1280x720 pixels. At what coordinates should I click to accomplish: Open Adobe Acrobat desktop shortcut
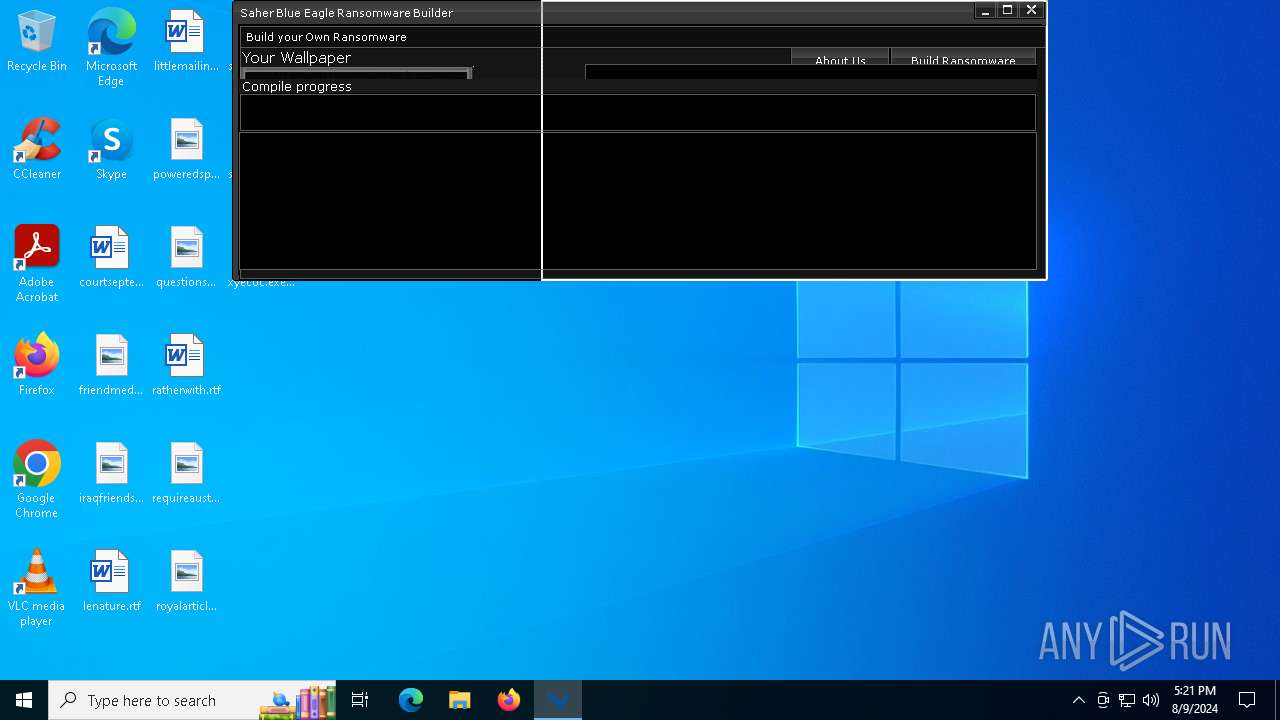point(37,264)
